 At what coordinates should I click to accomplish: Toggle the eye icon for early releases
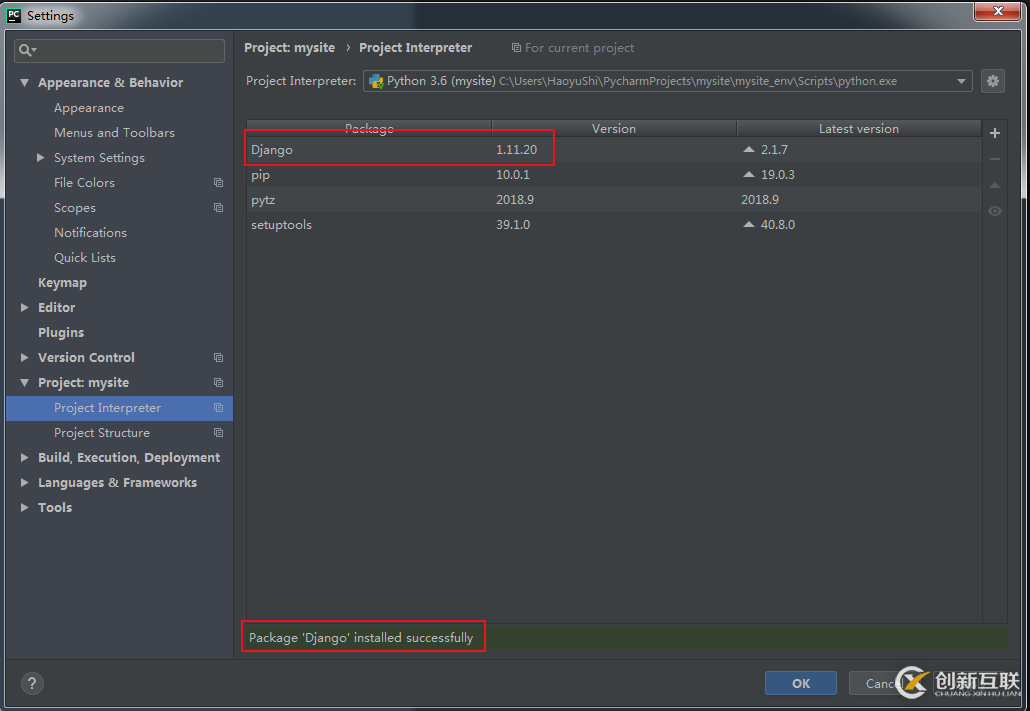coord(994,211)
